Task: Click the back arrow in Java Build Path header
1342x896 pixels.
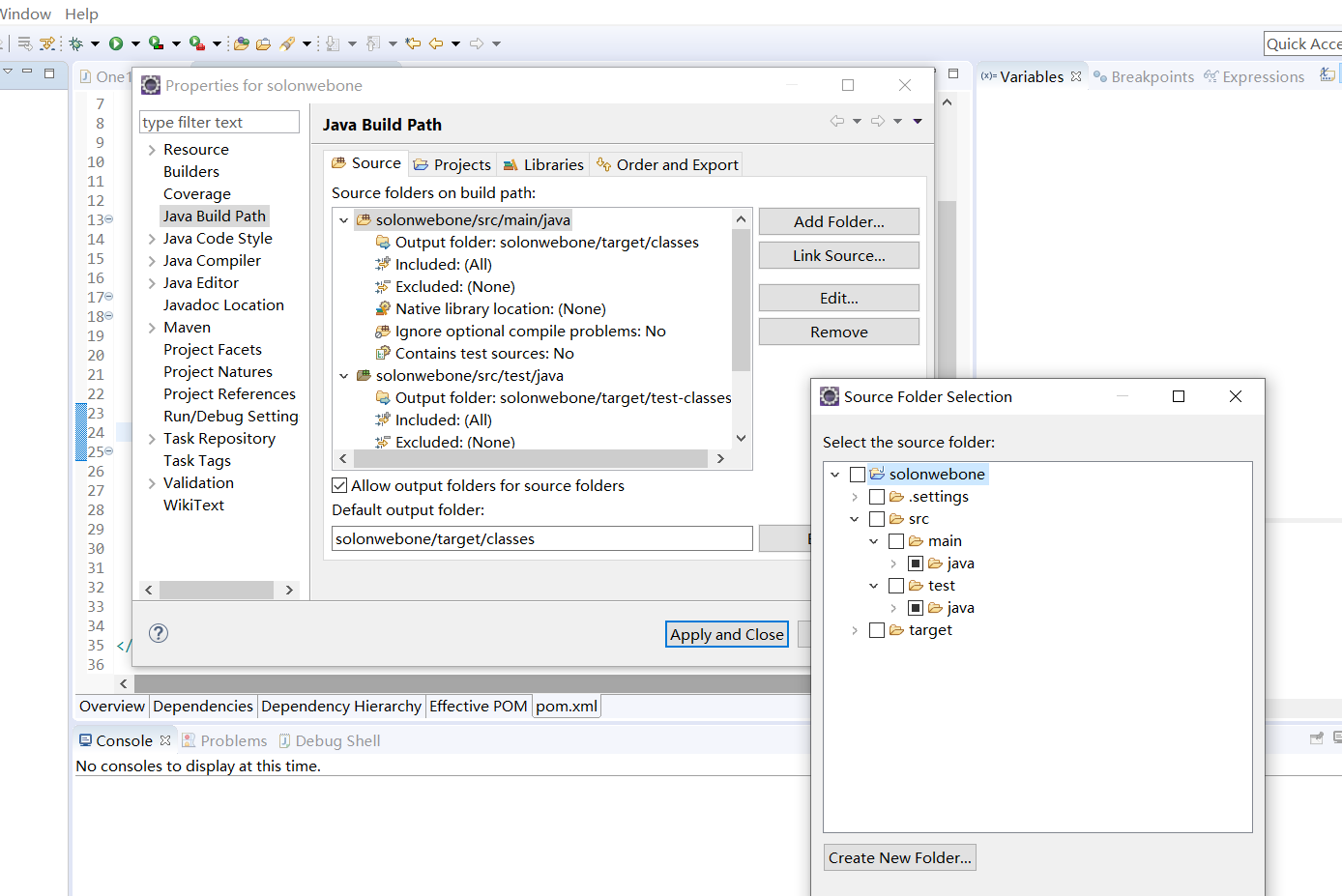Action: click(x=836, y=121)
